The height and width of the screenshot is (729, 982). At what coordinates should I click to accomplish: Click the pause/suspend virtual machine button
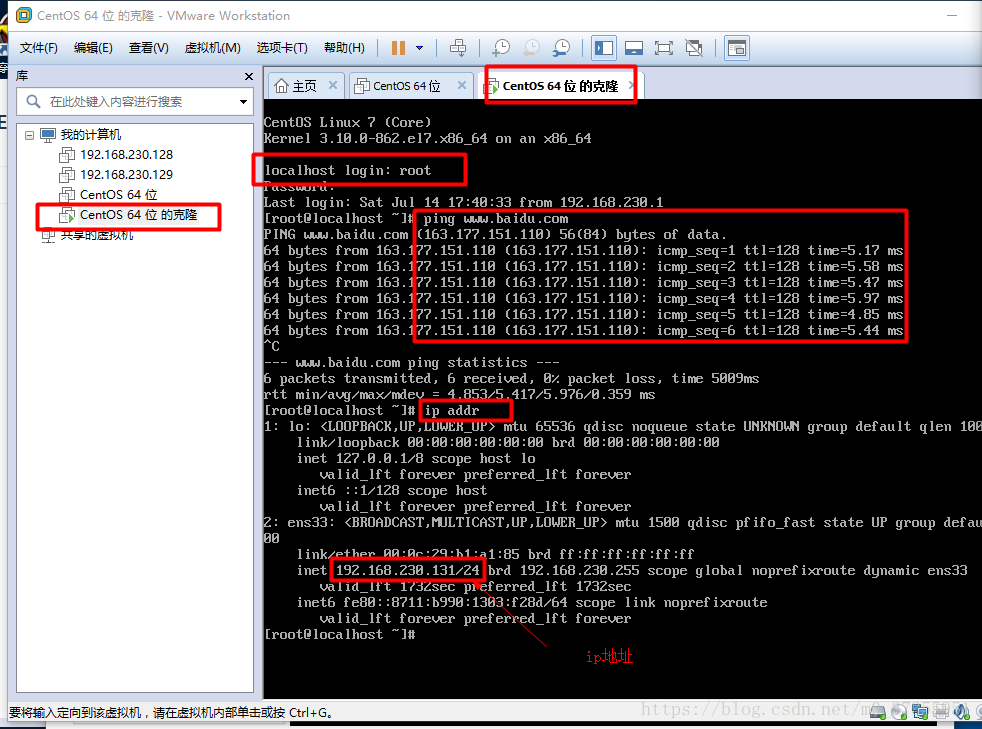398,48
